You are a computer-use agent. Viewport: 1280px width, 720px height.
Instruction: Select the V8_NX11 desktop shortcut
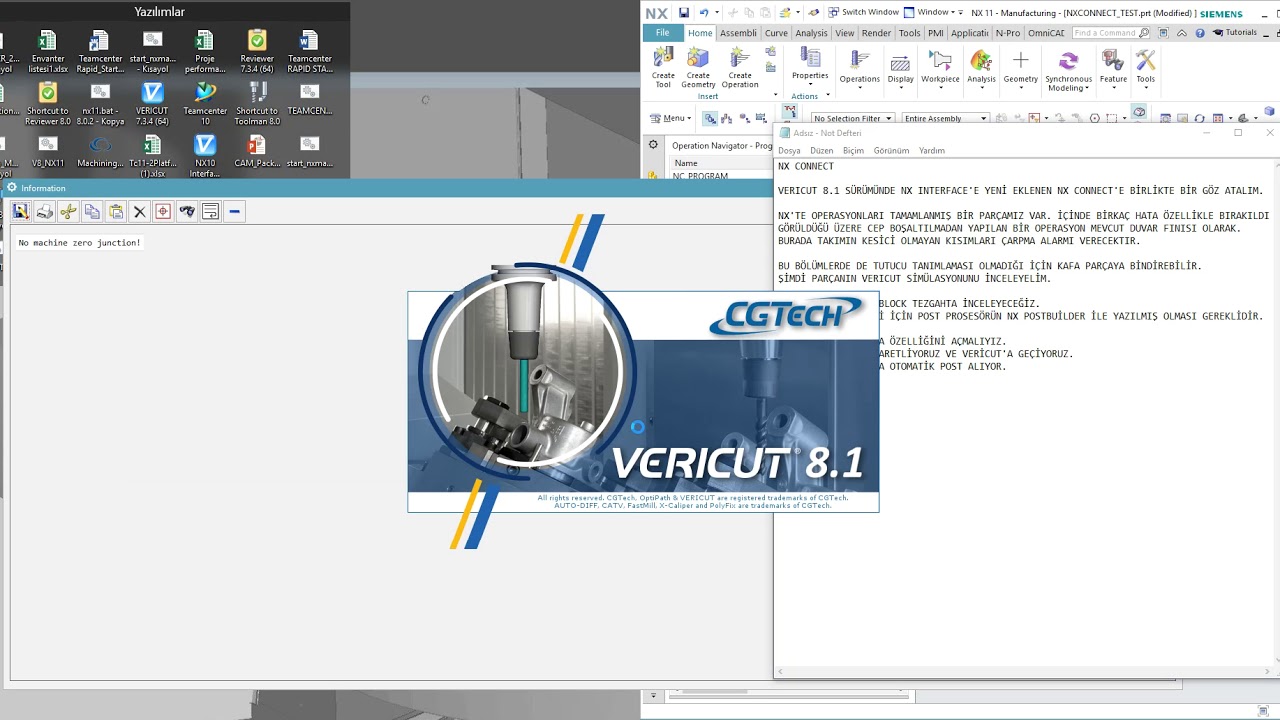[48, 152]
